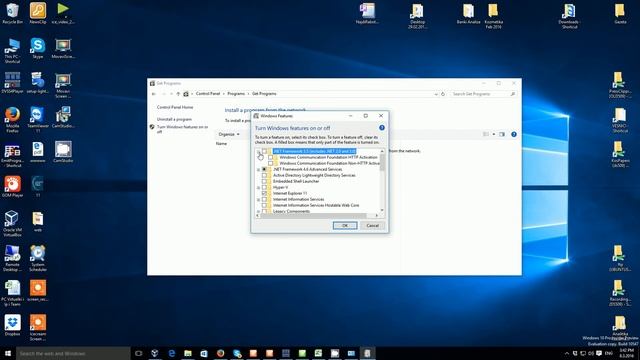Open the System Scheduler desktop icon
The width and height of the screenshot is (640, 360).
click(x=38, y=258)
